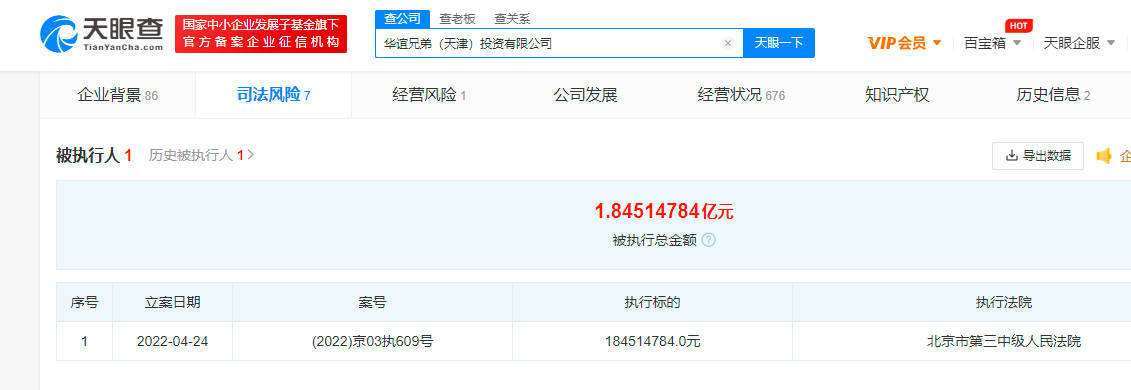Switch to the 查公司 search tab
This screenshot has height=390, width=1131.
click(x=402, y=19)
